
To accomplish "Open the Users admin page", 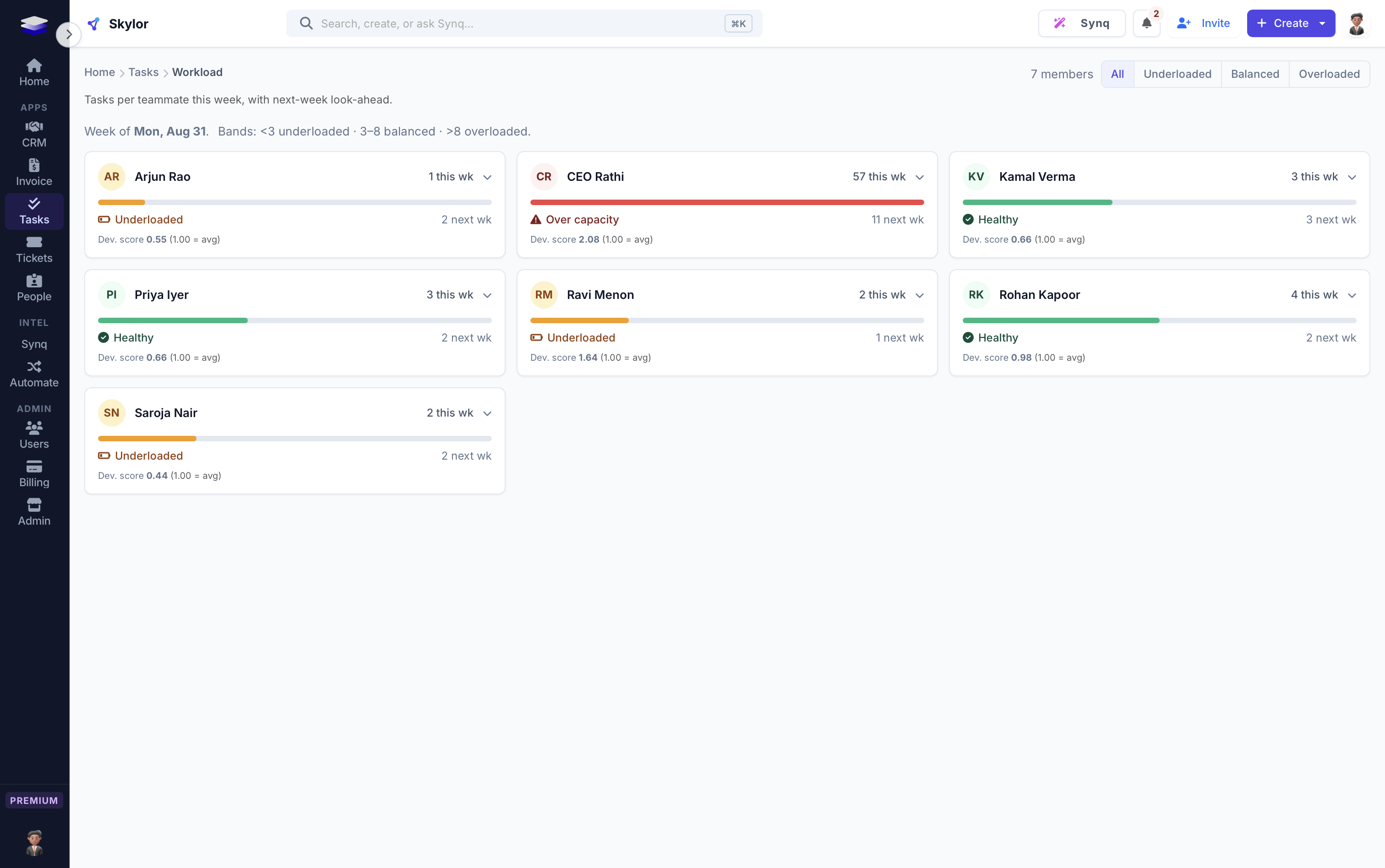I will pyautogui.click(x=34, y=436).
